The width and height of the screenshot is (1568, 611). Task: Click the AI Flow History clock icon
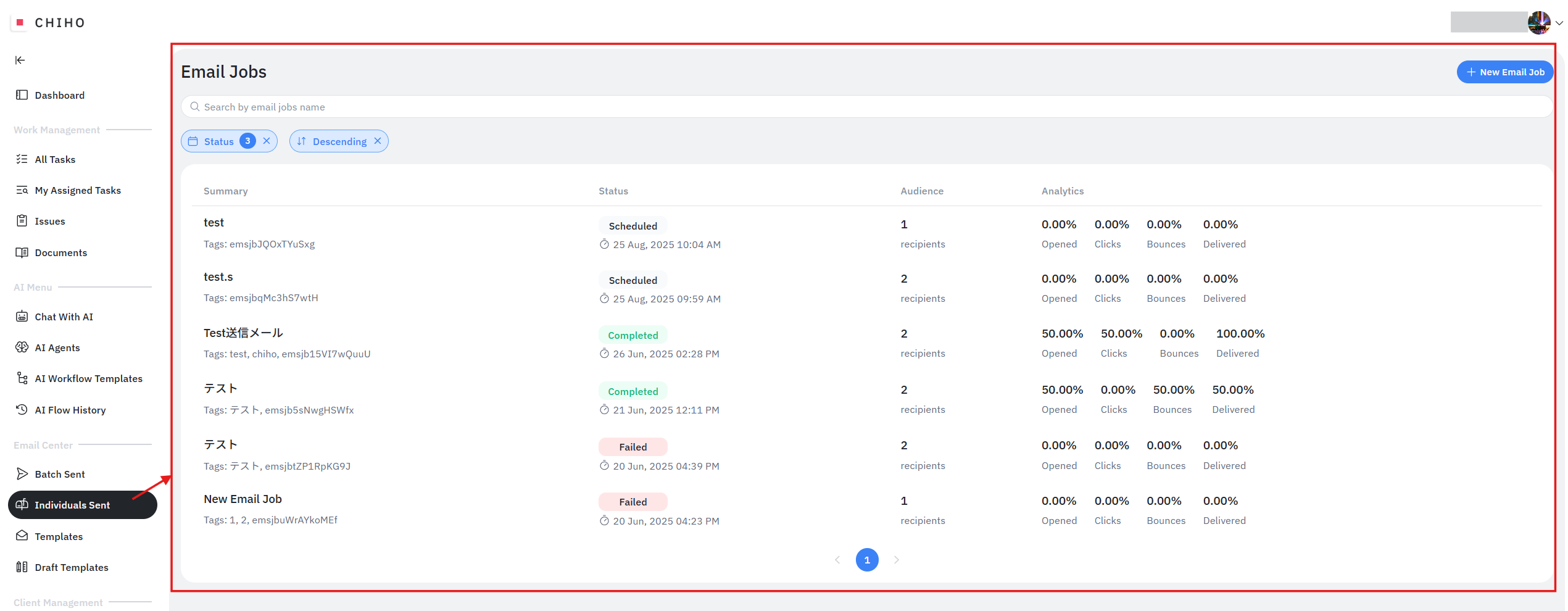tap(22, 410)
